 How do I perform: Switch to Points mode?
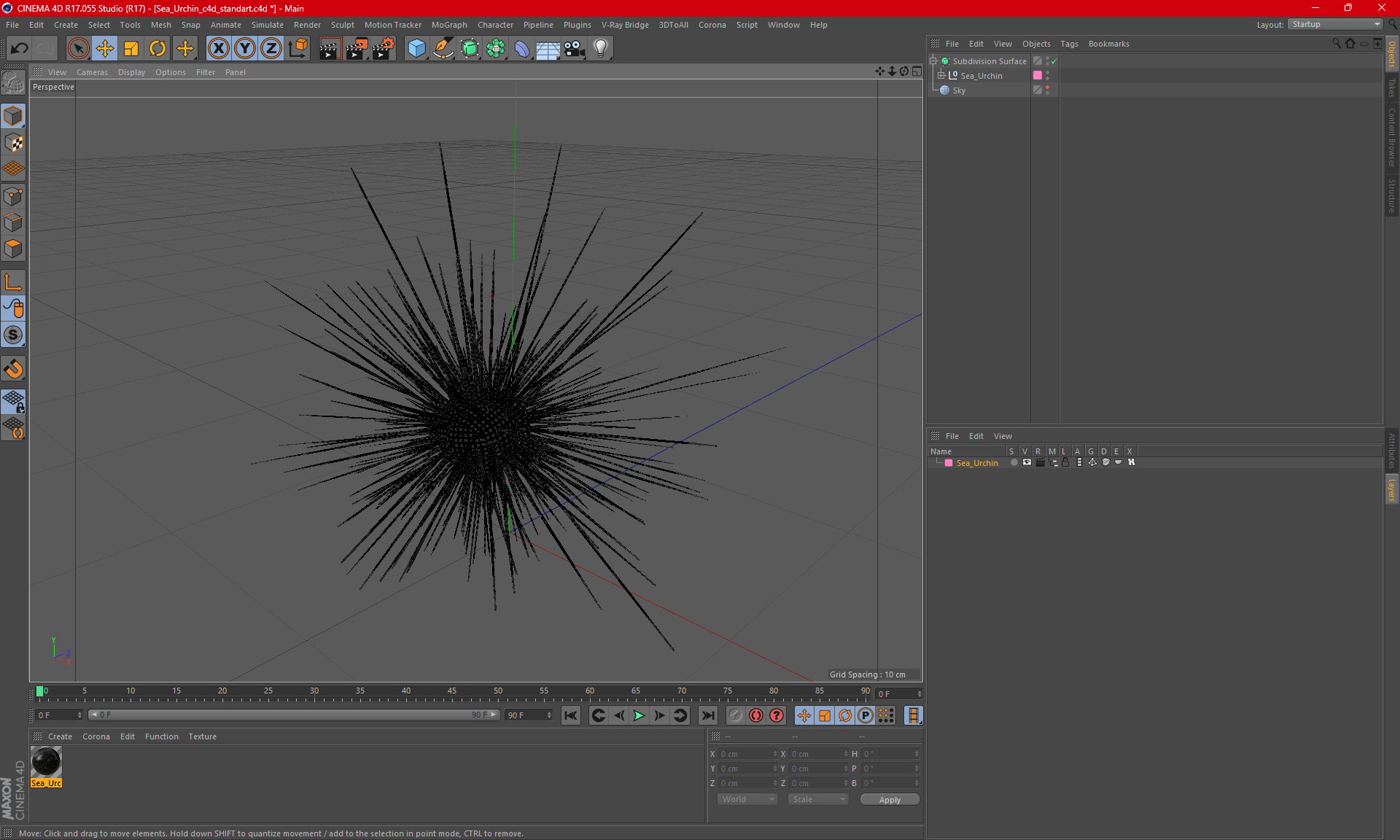pos(13,196)
